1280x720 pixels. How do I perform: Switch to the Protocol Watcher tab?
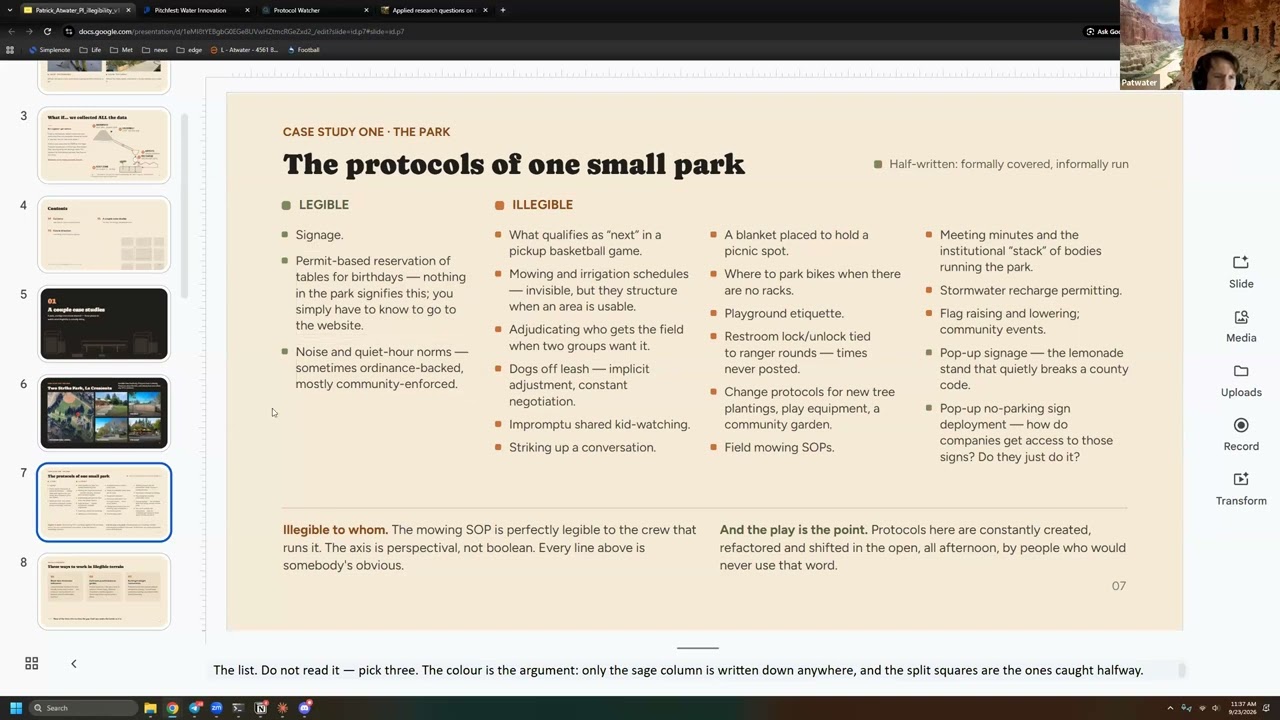point(313,10)
